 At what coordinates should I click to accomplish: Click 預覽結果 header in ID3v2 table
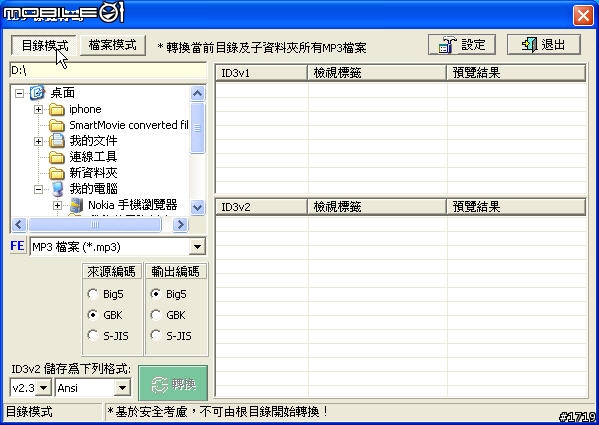tap(516, 207)
